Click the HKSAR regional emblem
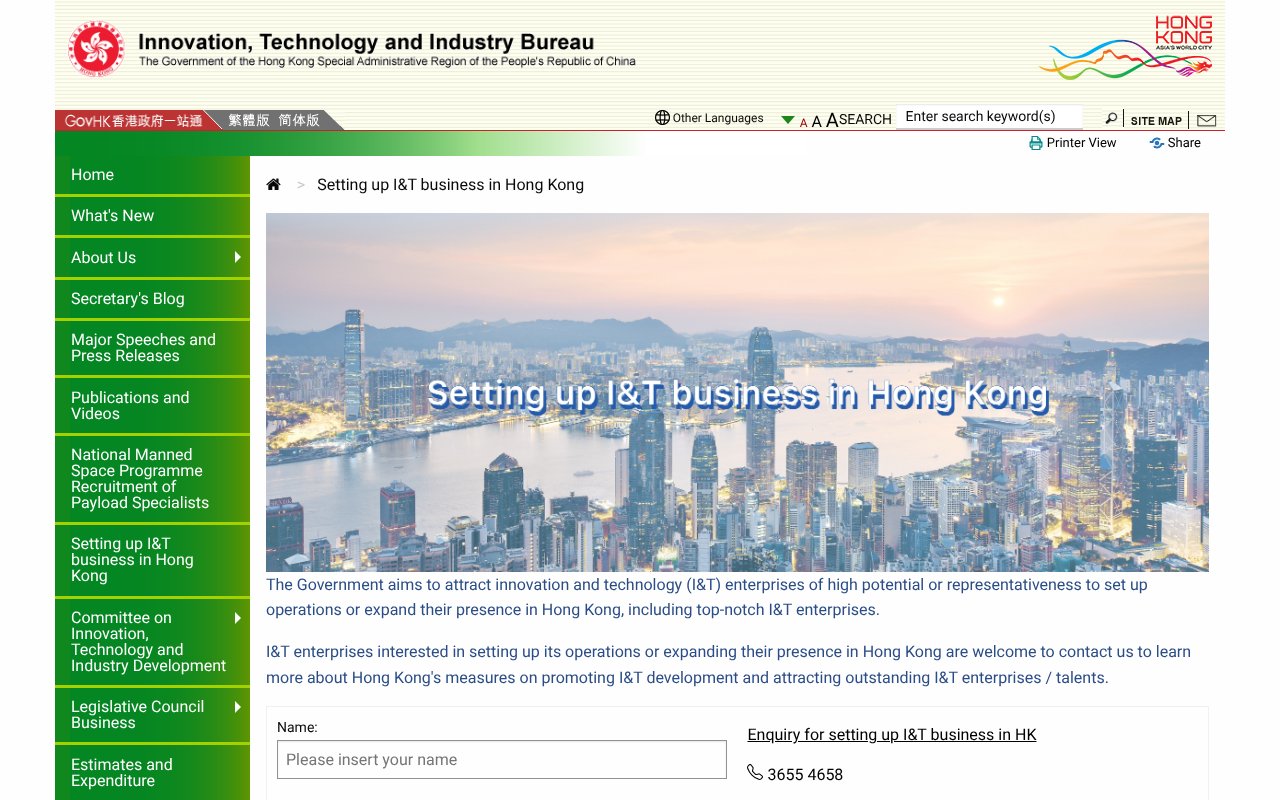This screenshot has width=1280, height=800. (x=95, y=46)
